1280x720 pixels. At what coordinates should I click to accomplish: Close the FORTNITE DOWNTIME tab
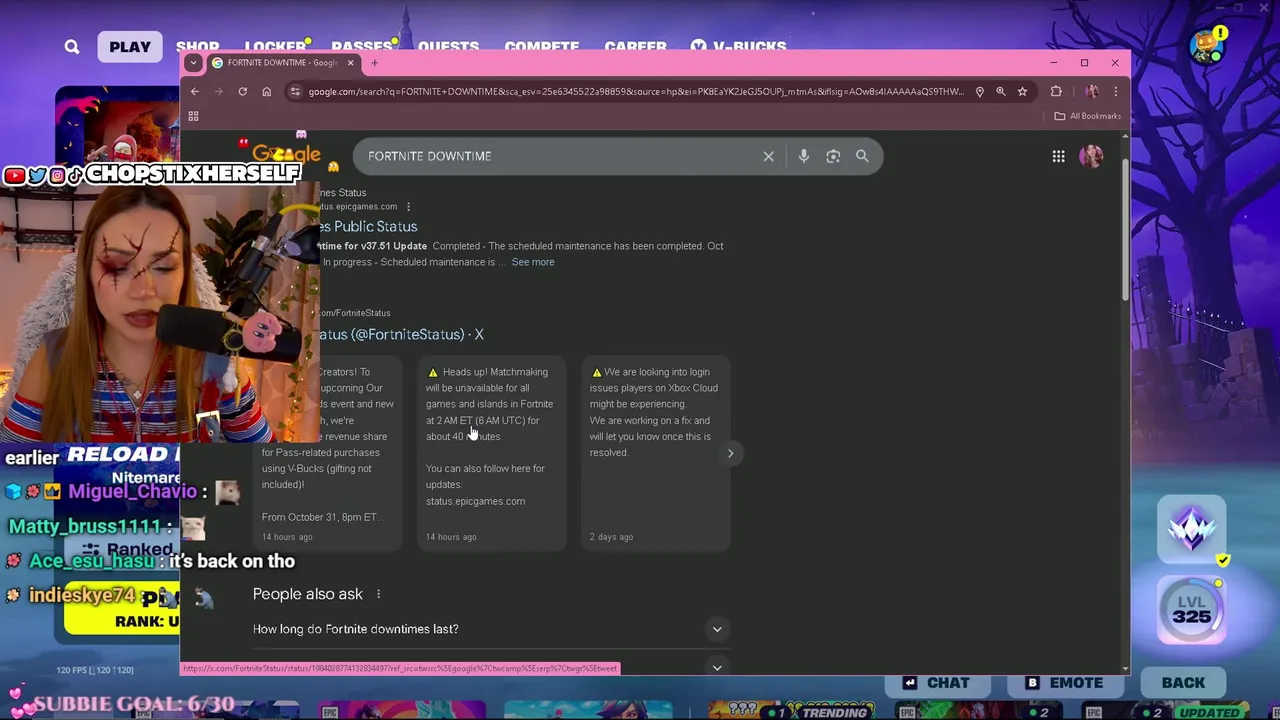tap(350, 63)
